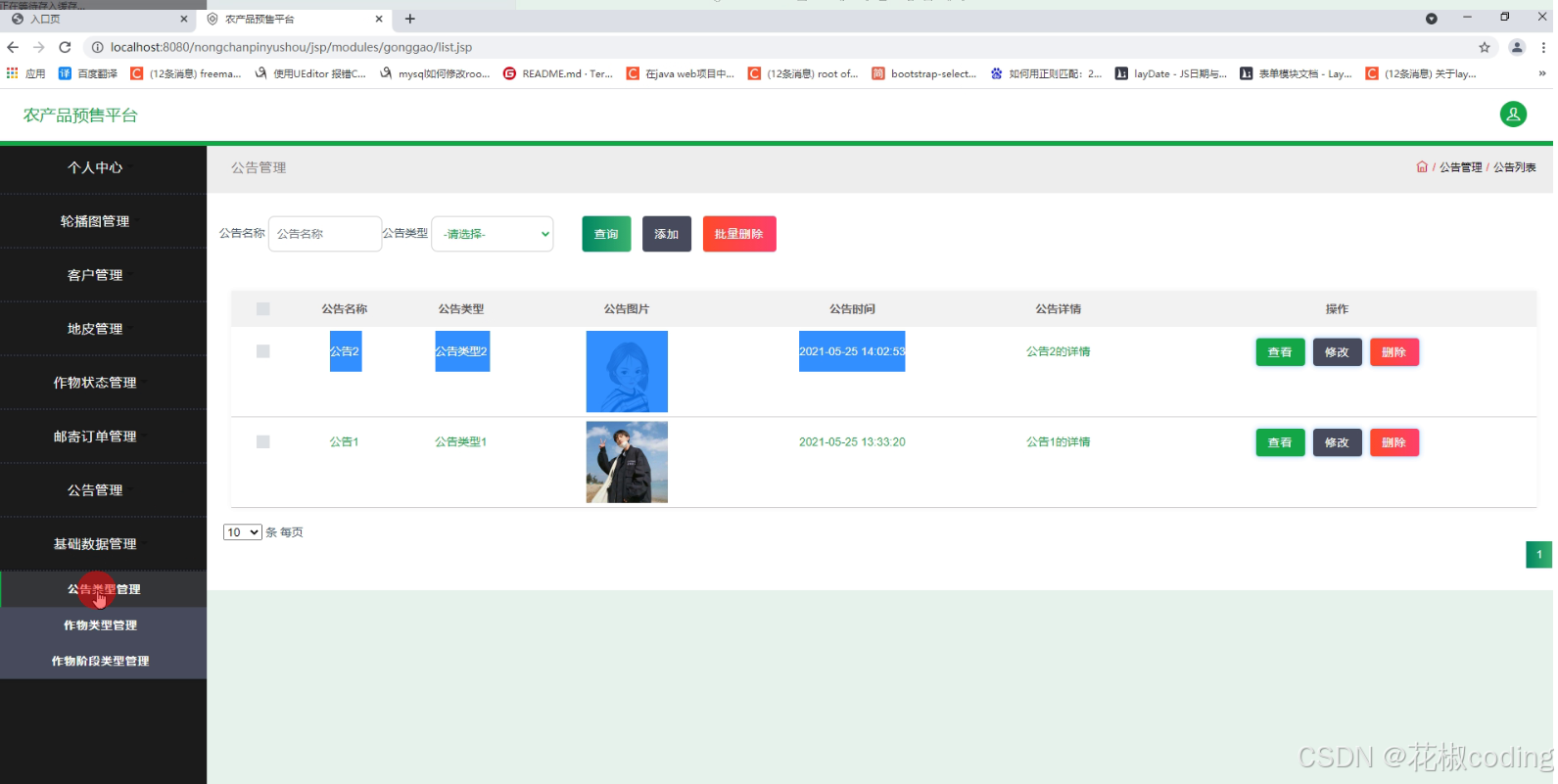Click the green 查询 button
The height and width of the screenshot is (784, 1558).
pyautogui.click(x=606, y=234)
